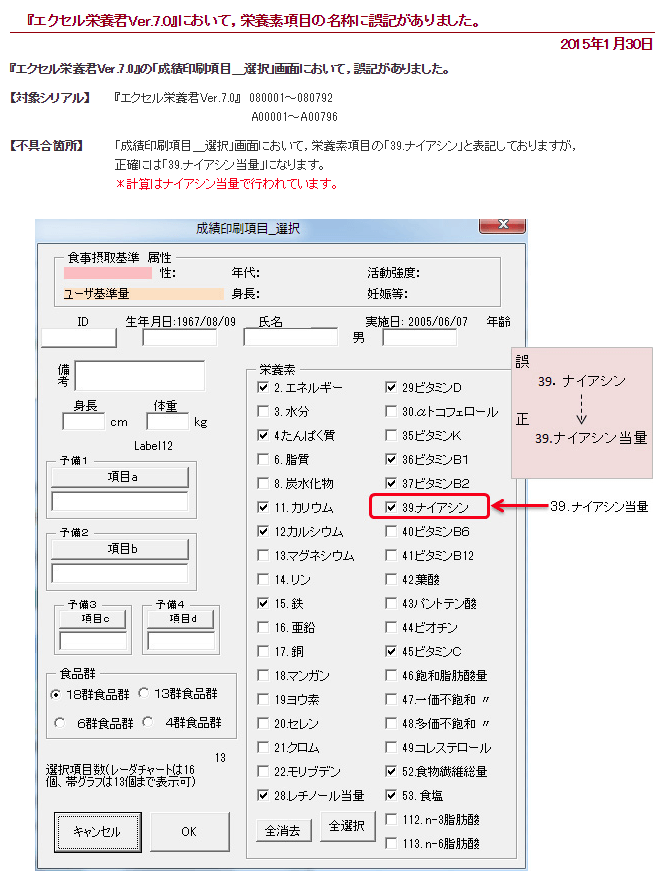
Task: Enable 13.マグネシウム checkbox
Action: 262,556
